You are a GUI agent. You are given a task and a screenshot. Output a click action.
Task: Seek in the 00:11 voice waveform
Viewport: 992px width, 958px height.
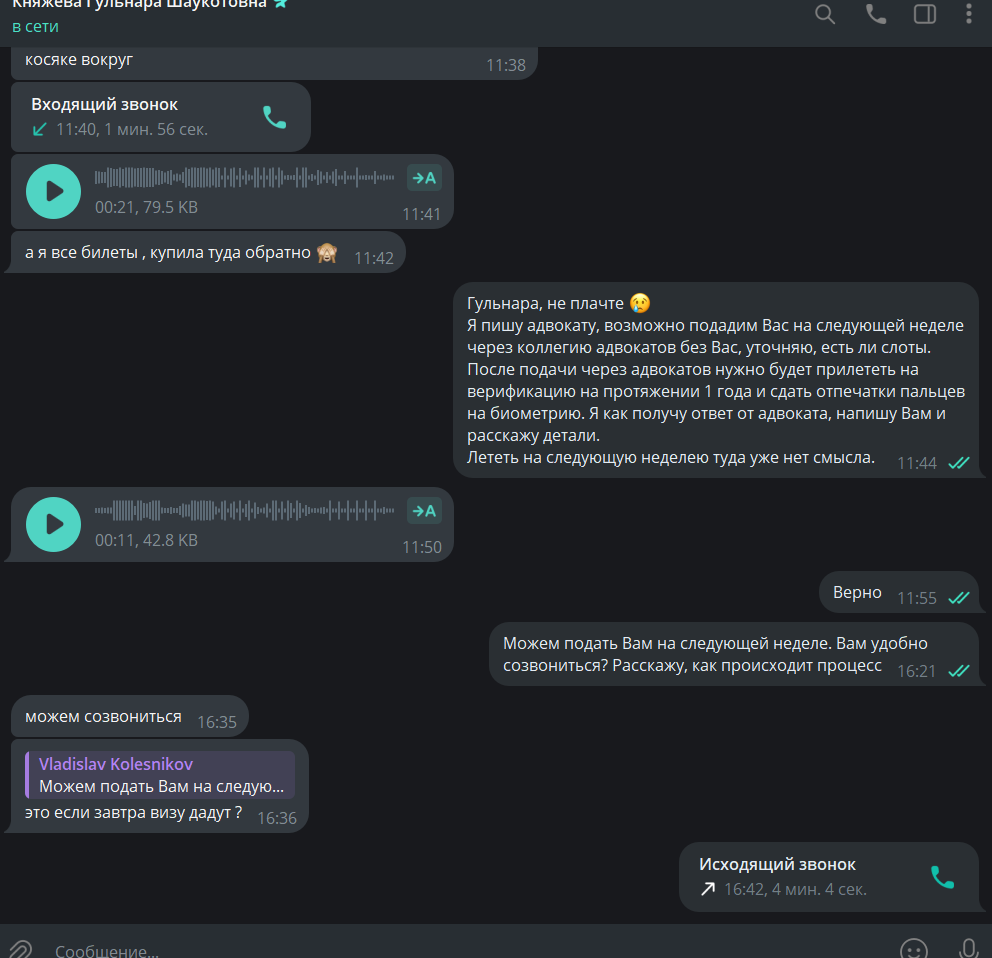pyautogui.click(x=244, y=510)
